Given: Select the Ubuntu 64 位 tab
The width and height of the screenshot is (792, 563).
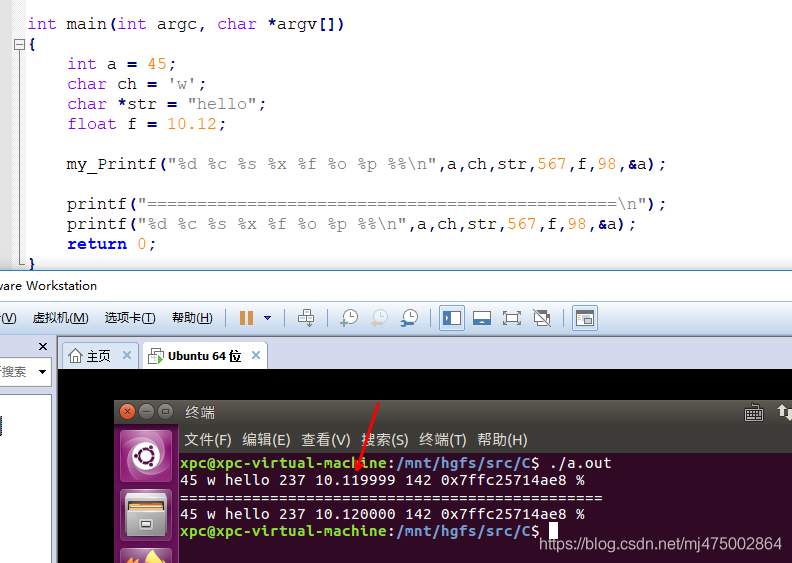Looking at the screenshot, I should (204, 356).
